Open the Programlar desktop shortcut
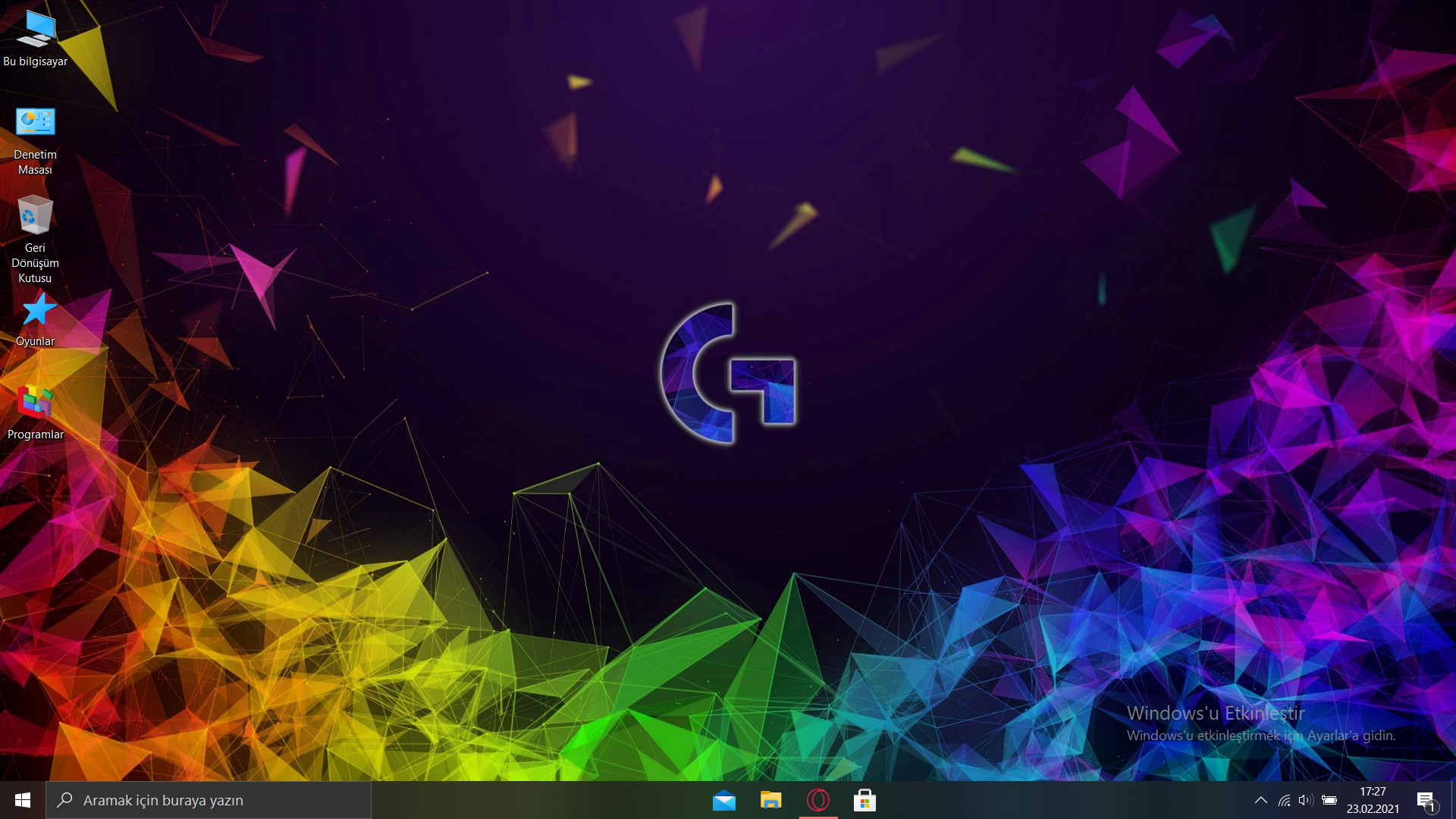 click(x=35, y=413)
